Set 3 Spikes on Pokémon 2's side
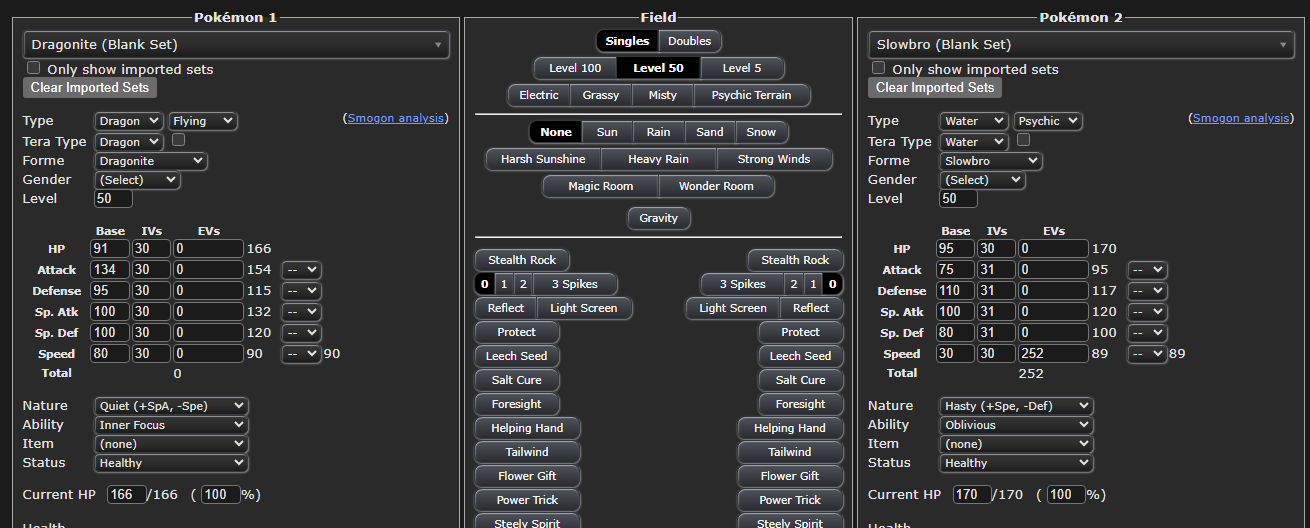This screenshot has height=528, width=1310. 742,284
